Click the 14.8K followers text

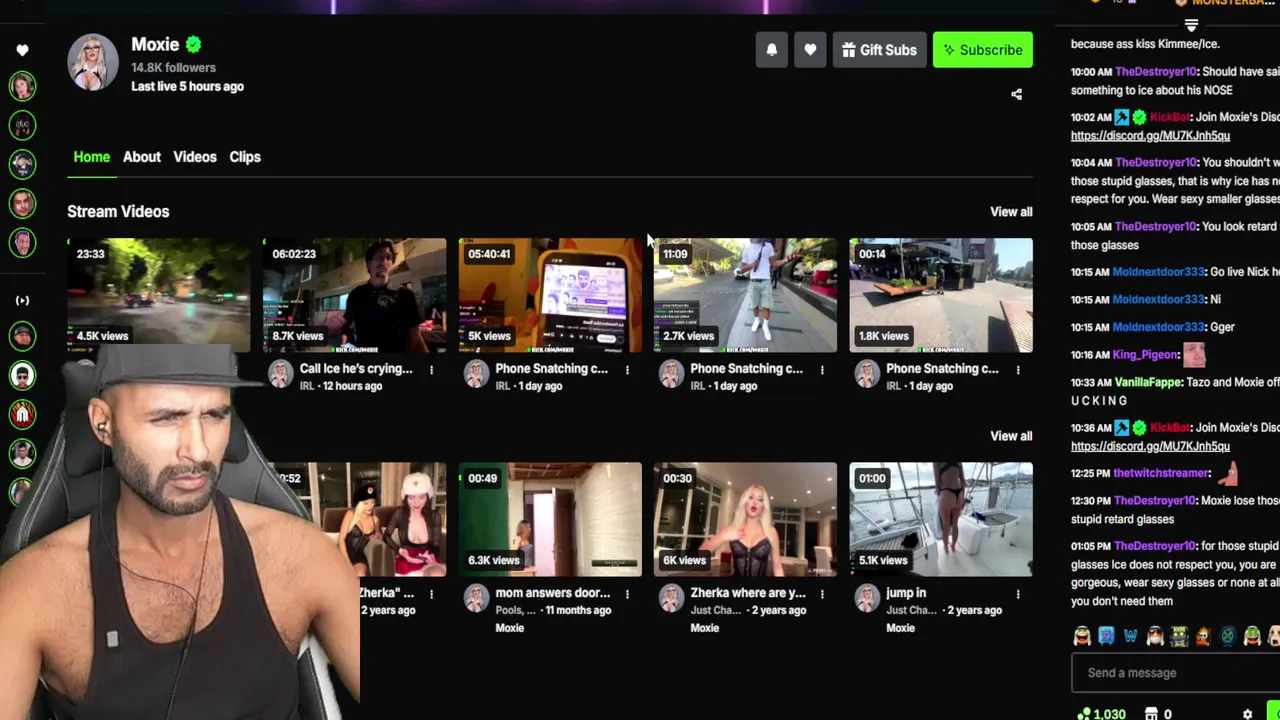pos(173,68)
